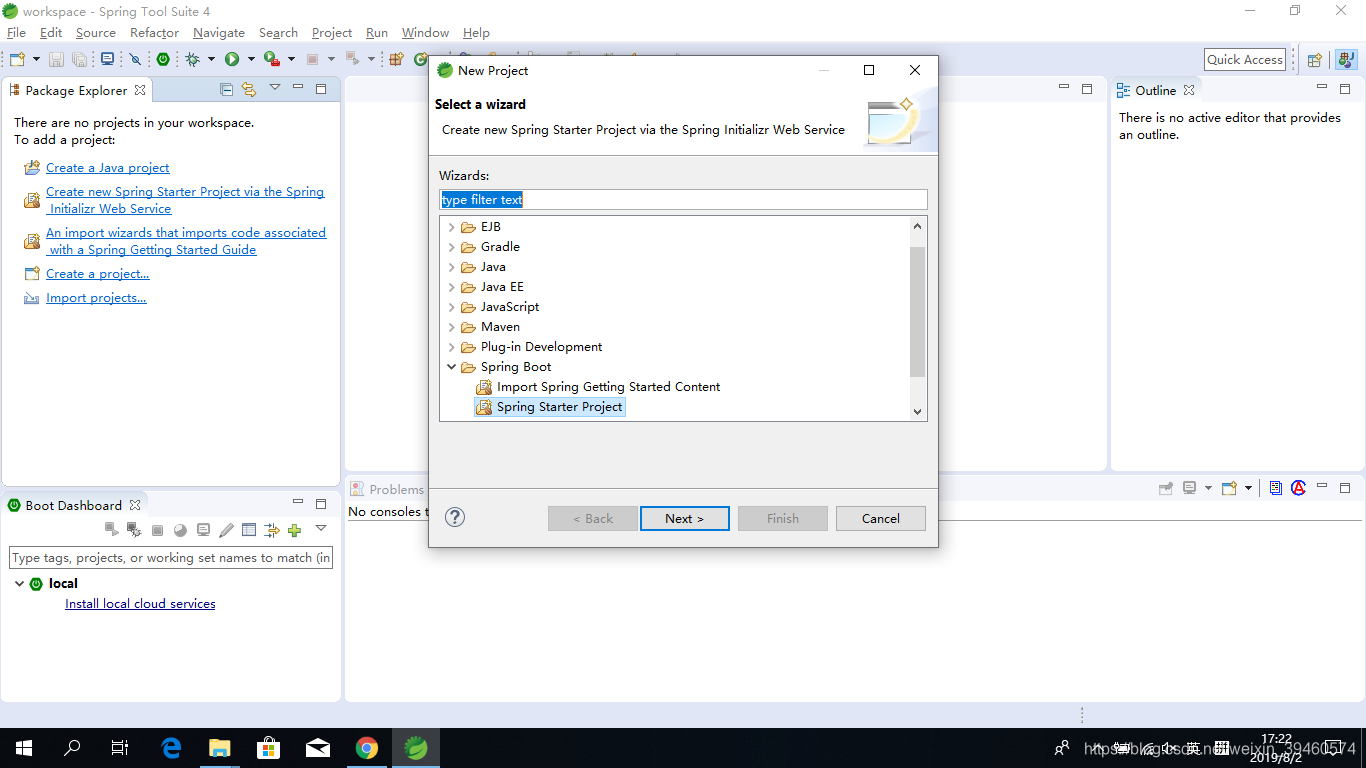This screenshot has width=1366, height=768.
Task: Click Cancel in New Project dialog
Action: pyautogui.click(x=880, y=519)
